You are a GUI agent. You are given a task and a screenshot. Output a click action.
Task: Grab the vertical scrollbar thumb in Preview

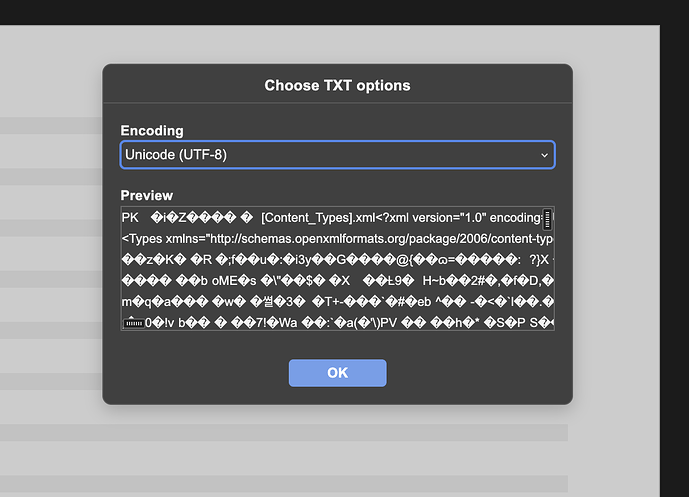tap(547, 219)
